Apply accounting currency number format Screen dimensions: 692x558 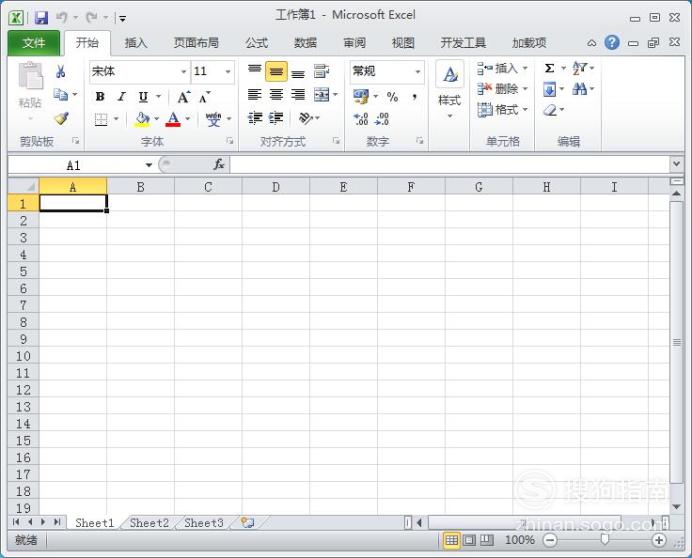361,97
